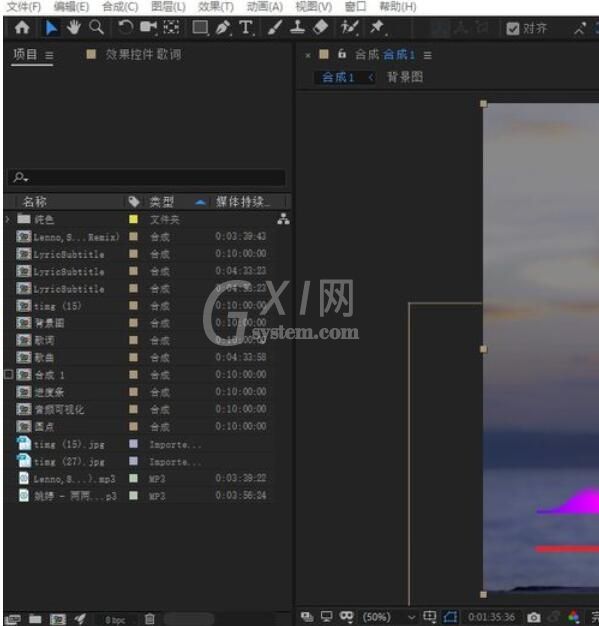Open the 视图(V) menu

pyautogui.click(x=313, y=6)
